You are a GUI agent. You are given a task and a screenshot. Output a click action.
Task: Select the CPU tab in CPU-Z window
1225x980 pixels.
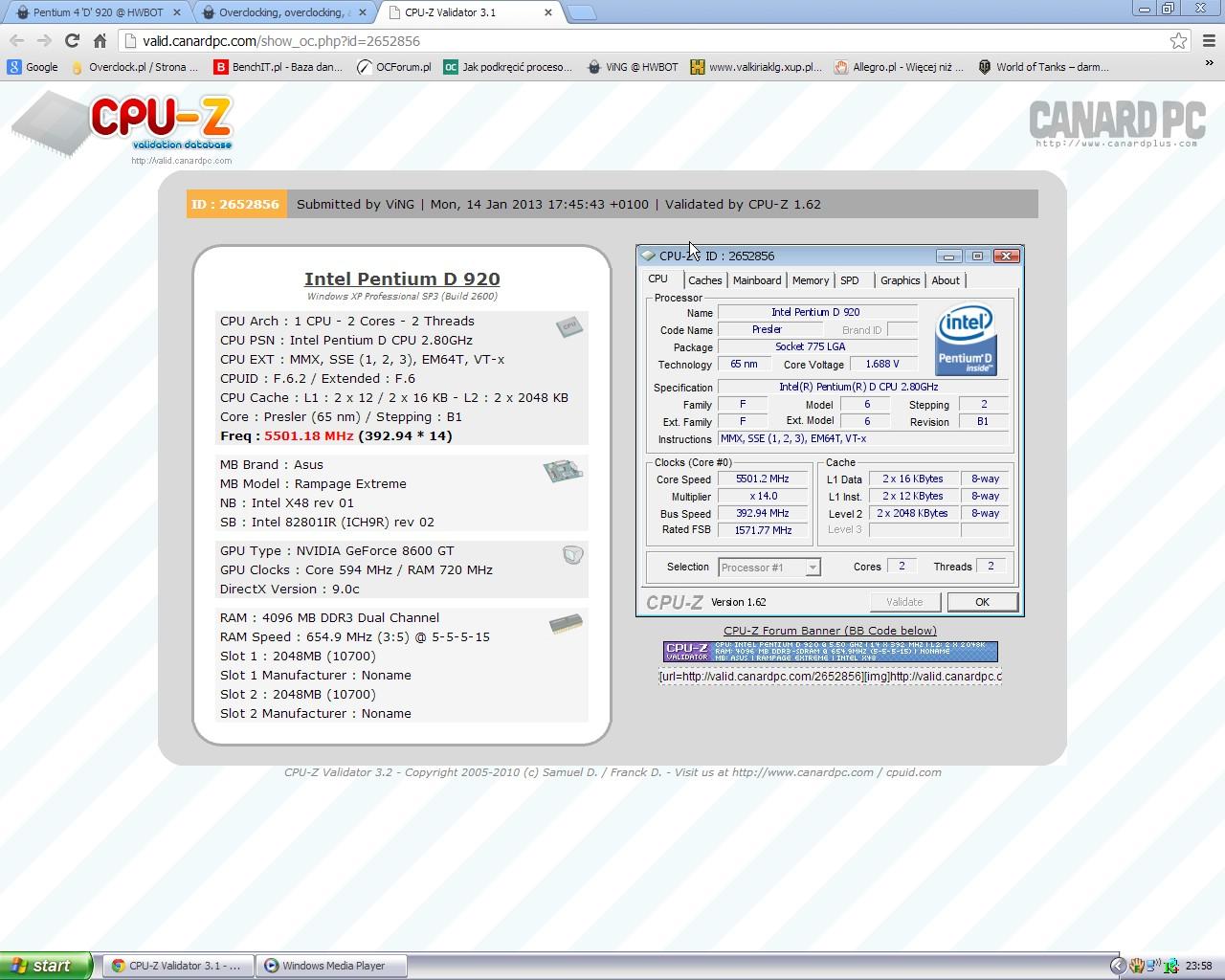pyautogui.click(x=658, y=279)
